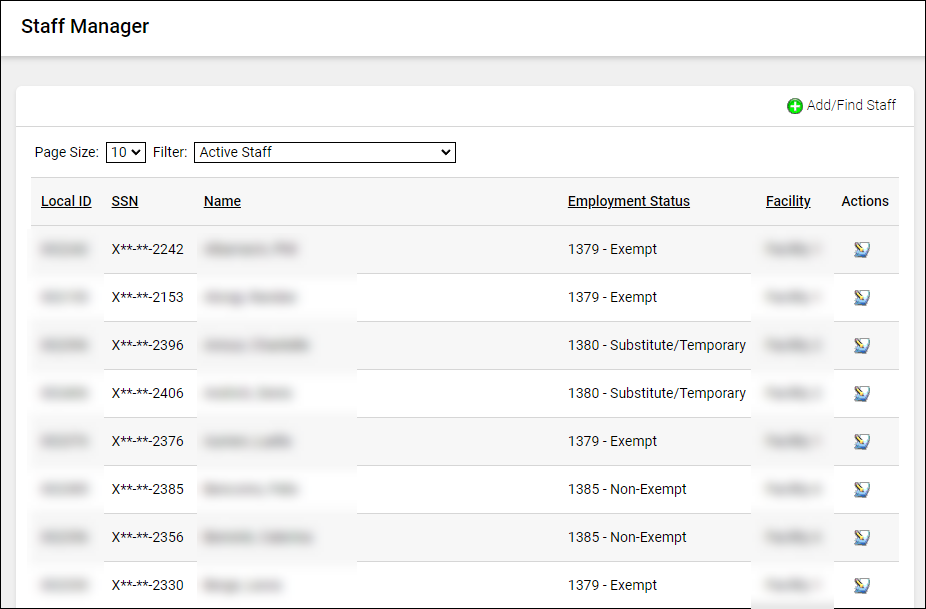926x609 pixels.
Task: Sort staff list by Name column
Action: click(222, 201)
